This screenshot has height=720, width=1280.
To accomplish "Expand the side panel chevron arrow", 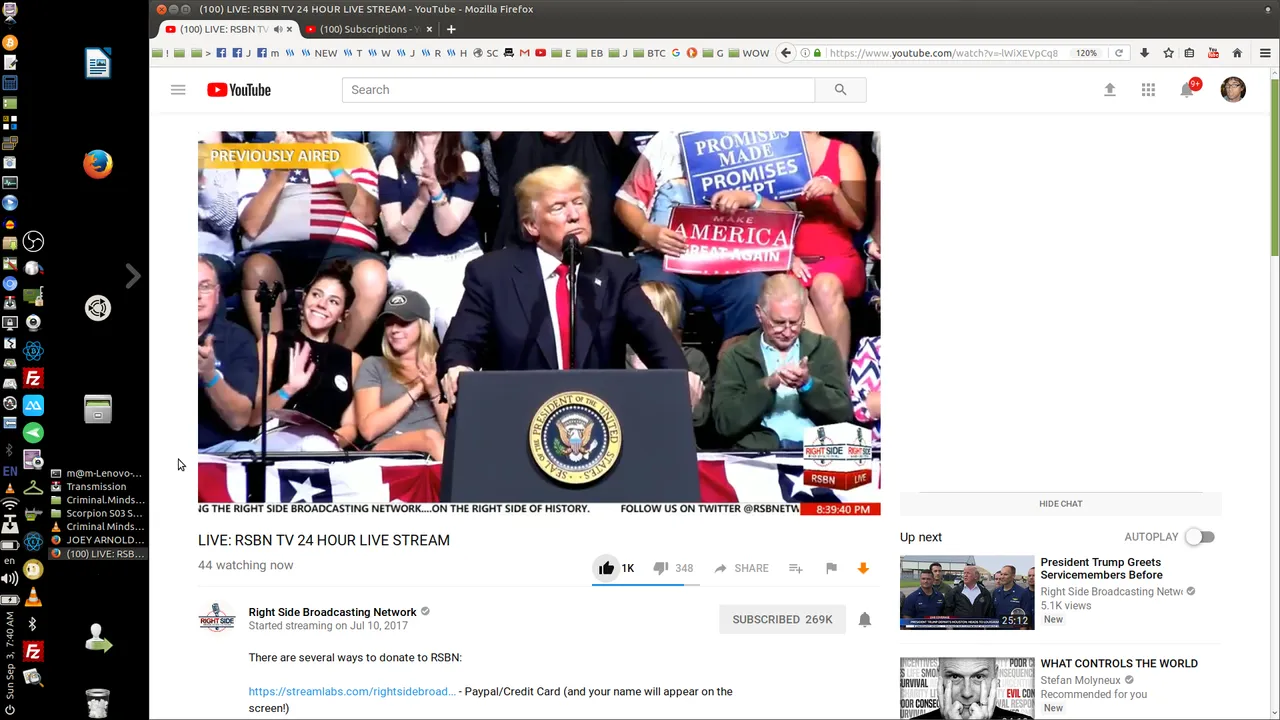I will click(x=133, y=276).
